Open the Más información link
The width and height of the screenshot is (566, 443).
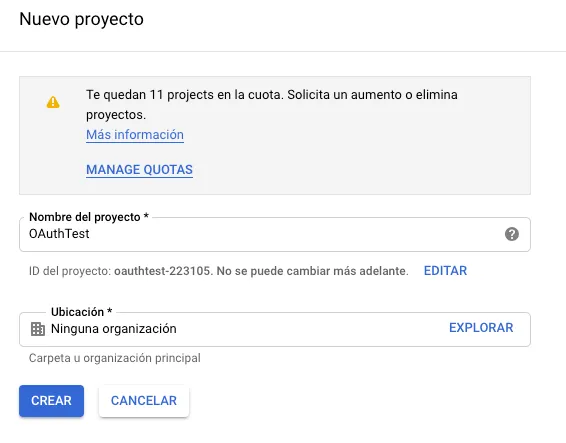135,135
